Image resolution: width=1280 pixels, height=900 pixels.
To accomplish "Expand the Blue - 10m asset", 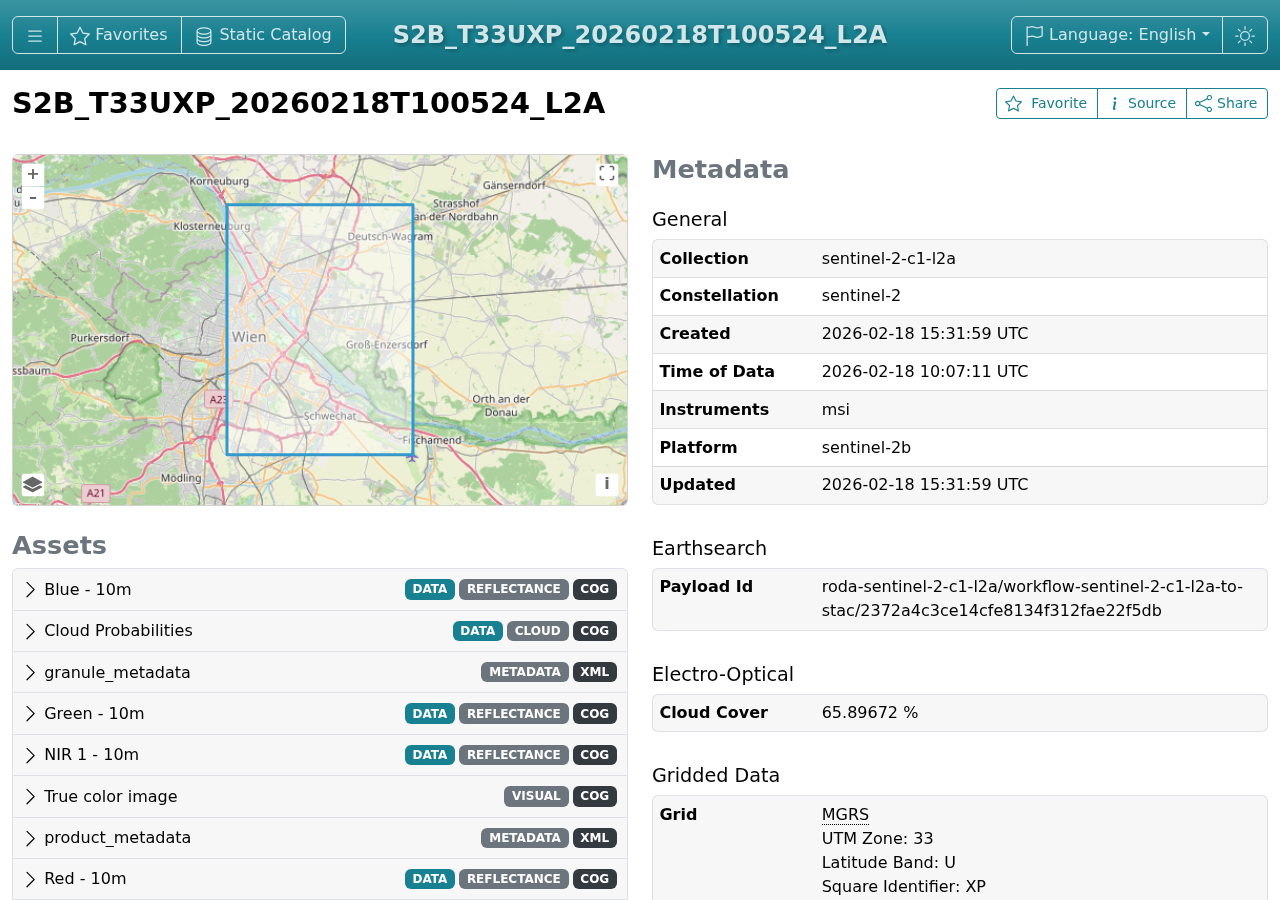I will (x=320, y=590).
